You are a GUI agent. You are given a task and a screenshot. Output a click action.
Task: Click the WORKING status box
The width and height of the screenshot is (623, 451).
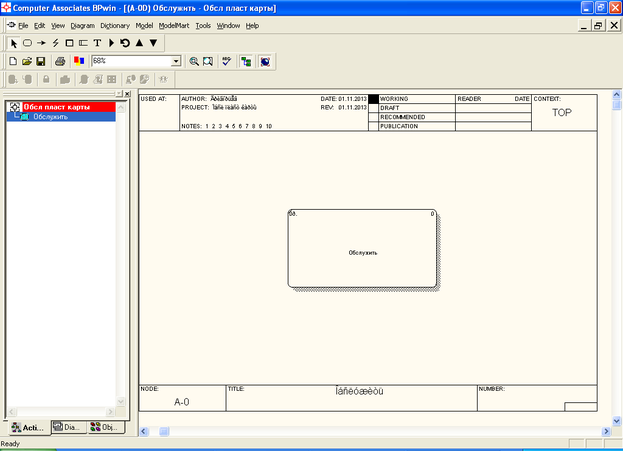click(373, 99)
